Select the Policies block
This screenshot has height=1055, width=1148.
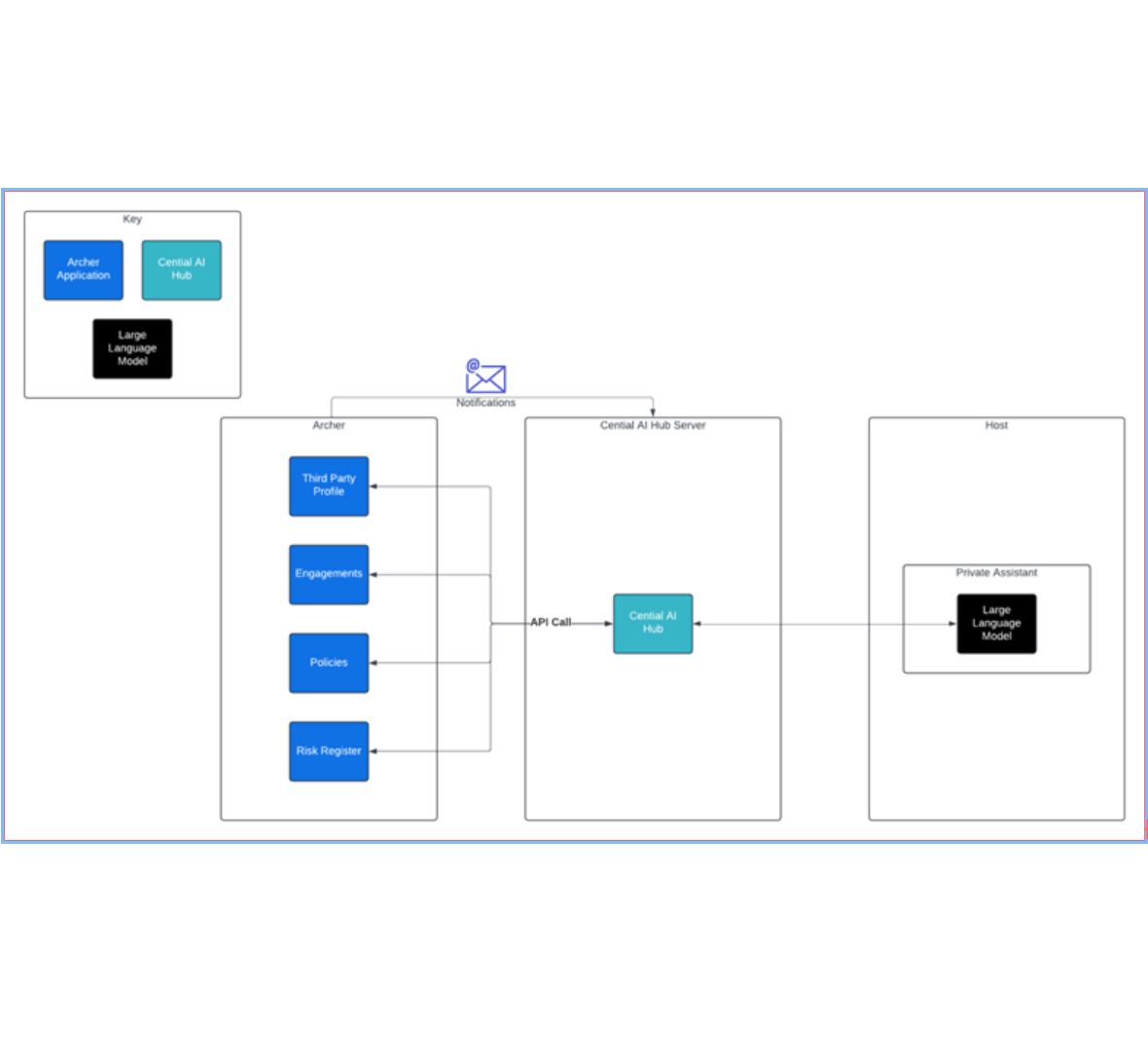329,663
